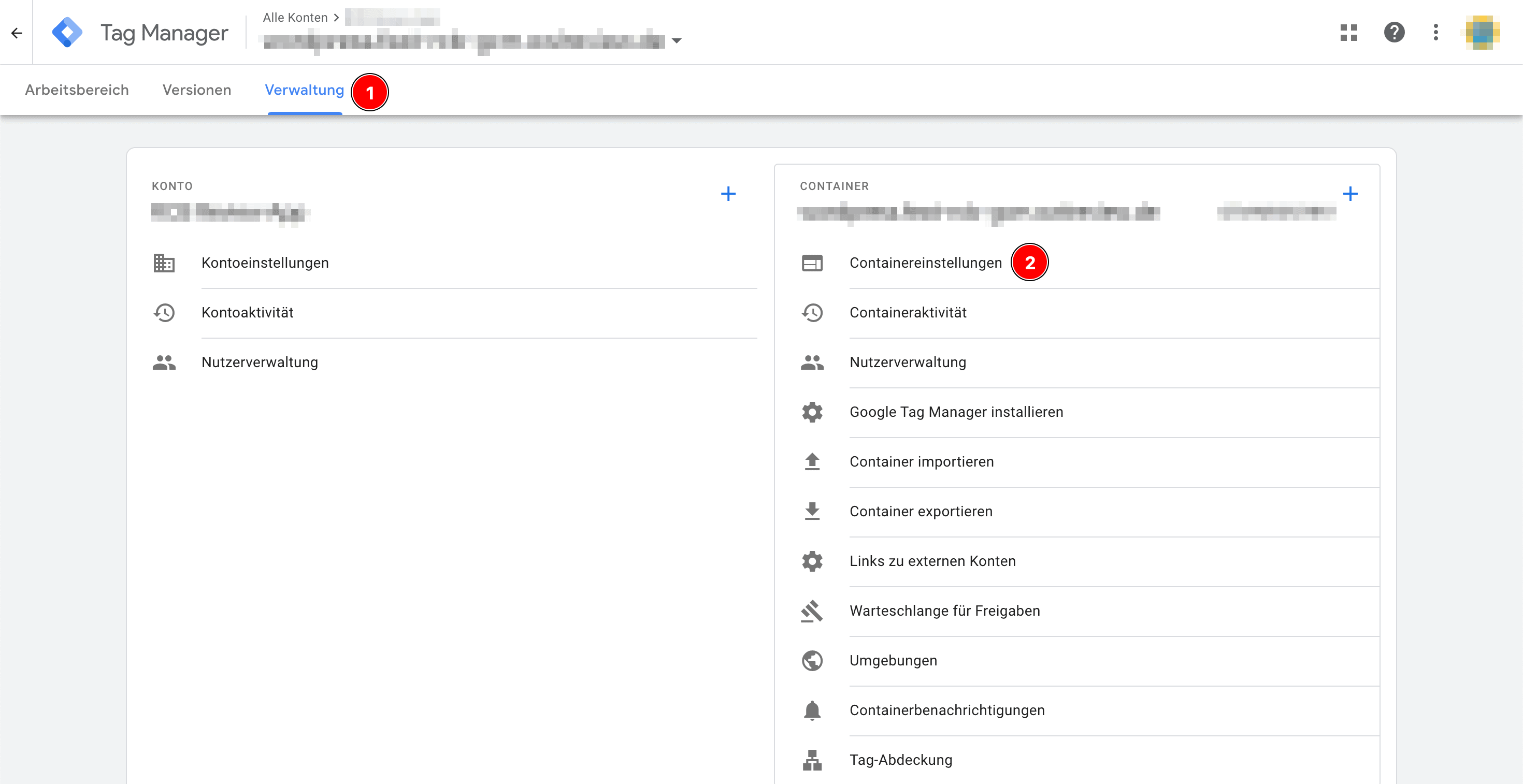
Task: Open the three-dot more options menu
Action: click(x=1435, y=33)
